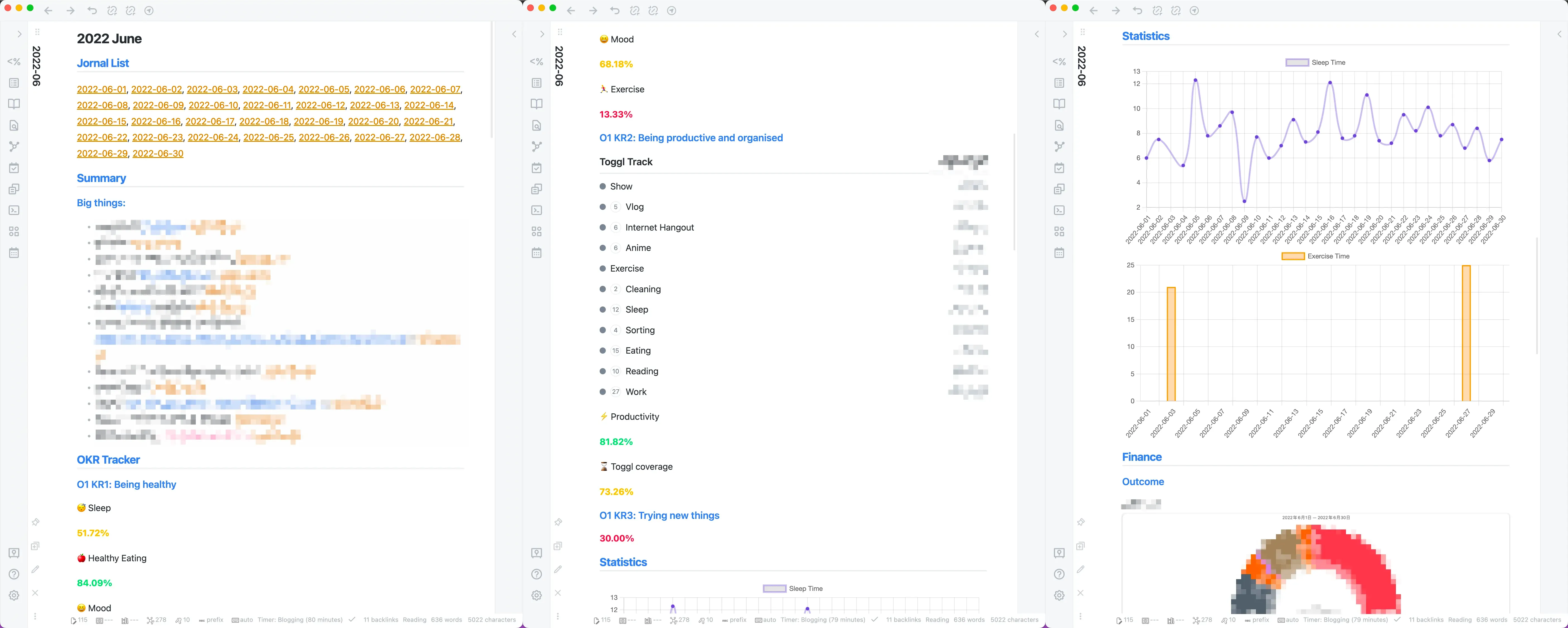This screenshot has height=628, width=1568.
Task: Click the Templater icon in the leftmost window's ribbon
Action: (14, 61)
